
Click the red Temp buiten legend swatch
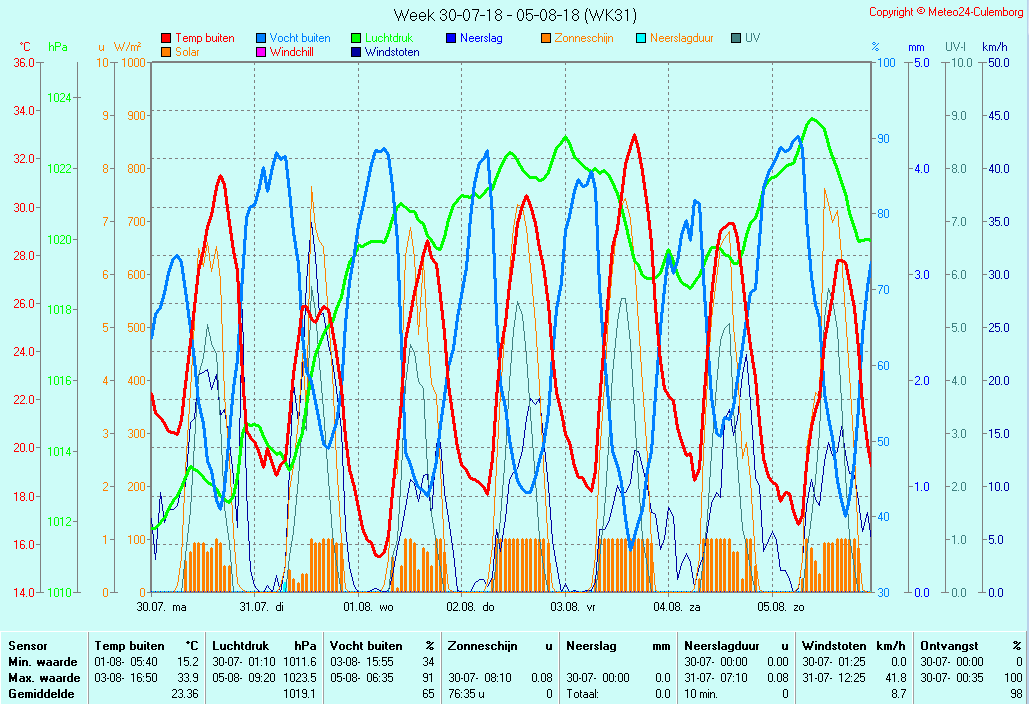(x=166, y=38)
